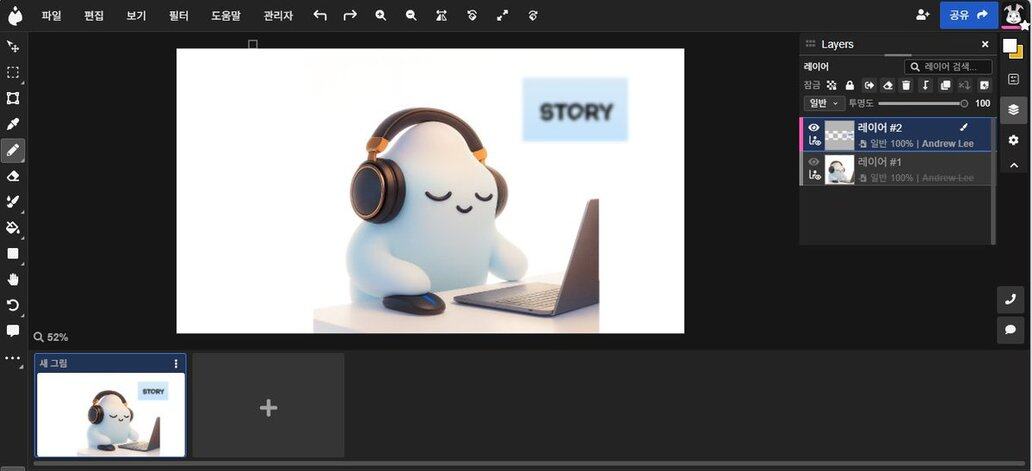
Task: Open the three-dot menu on 새 그림 thumbnail
Action: coord(176,364)
